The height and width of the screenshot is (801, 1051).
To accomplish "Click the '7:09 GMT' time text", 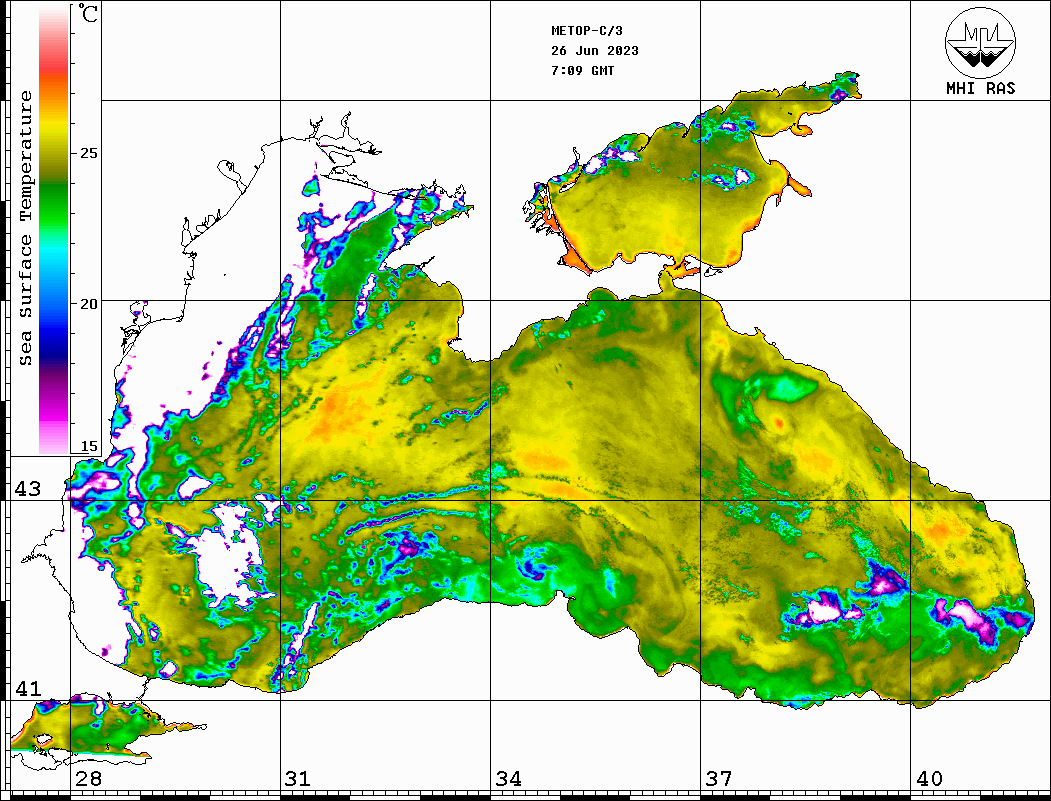I will click(582, 70).
